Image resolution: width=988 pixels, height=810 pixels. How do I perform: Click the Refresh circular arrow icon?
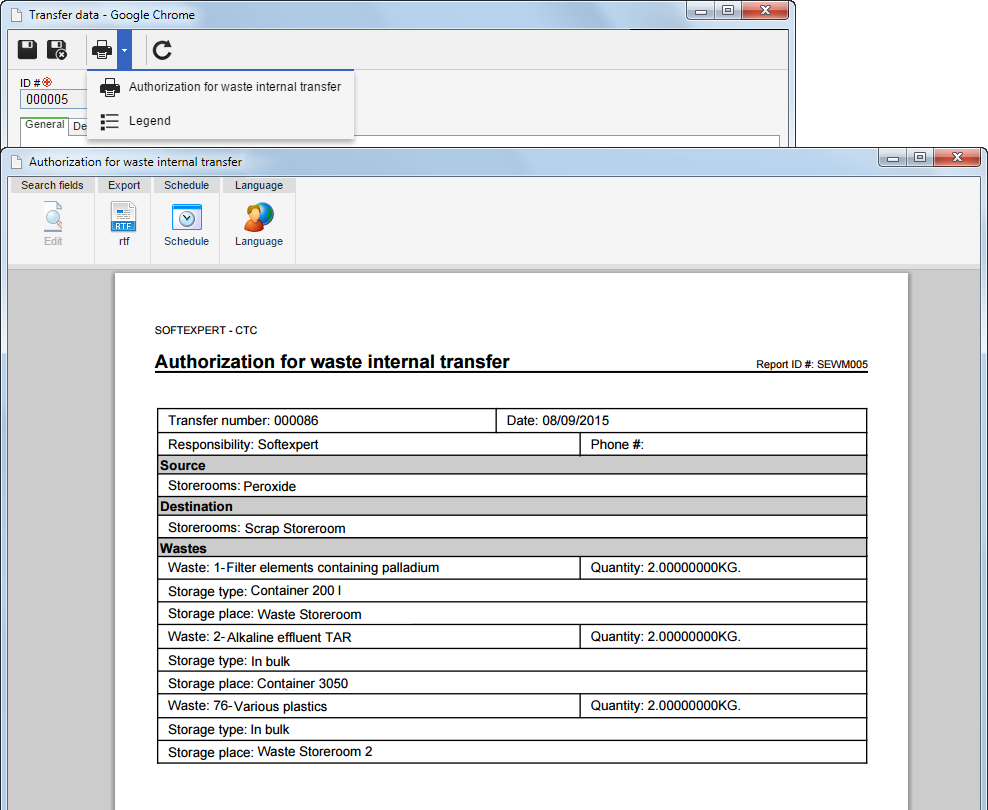(x=163, y=50)
